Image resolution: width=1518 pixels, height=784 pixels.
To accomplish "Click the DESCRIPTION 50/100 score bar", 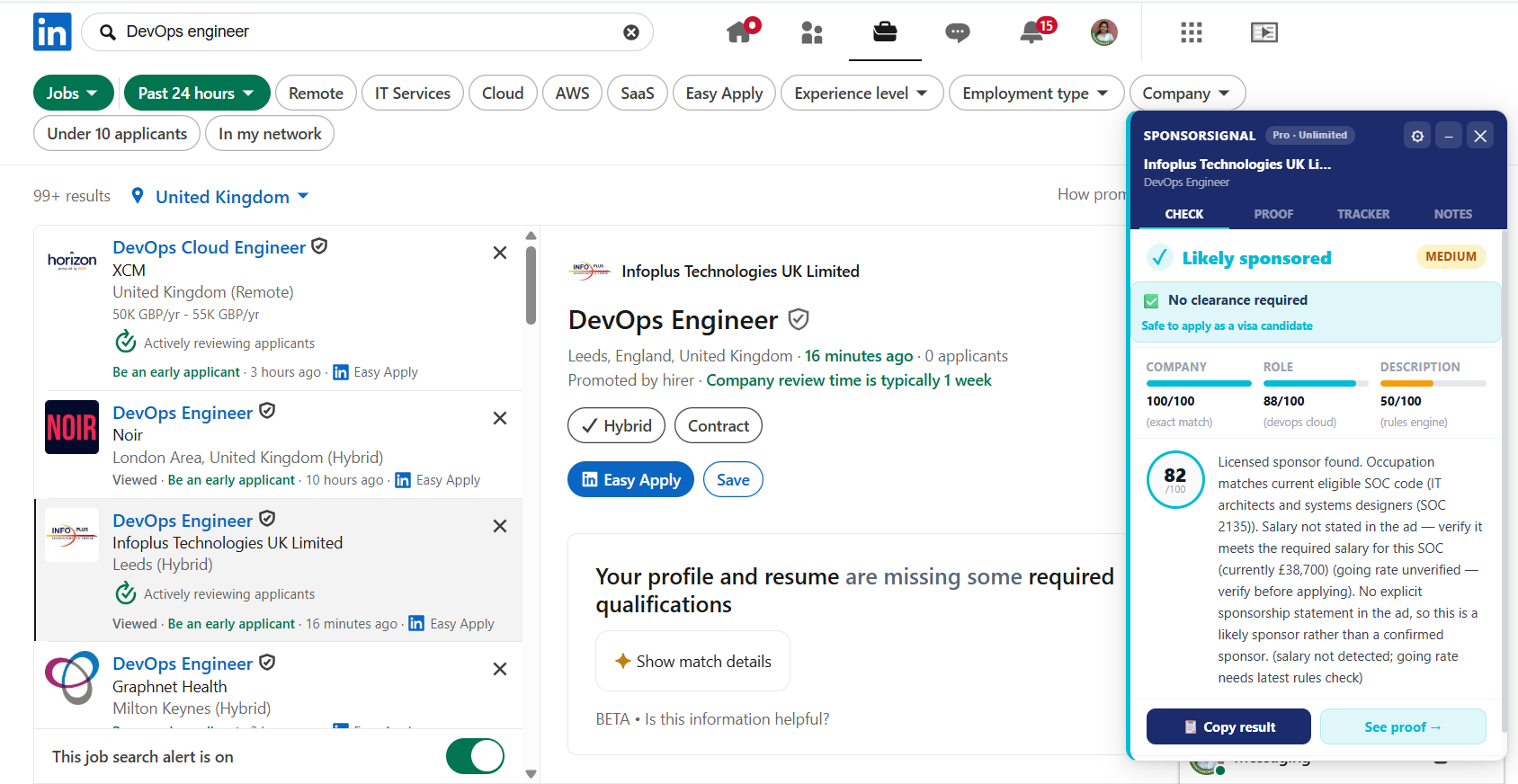I will click(x=1433, y=384).
